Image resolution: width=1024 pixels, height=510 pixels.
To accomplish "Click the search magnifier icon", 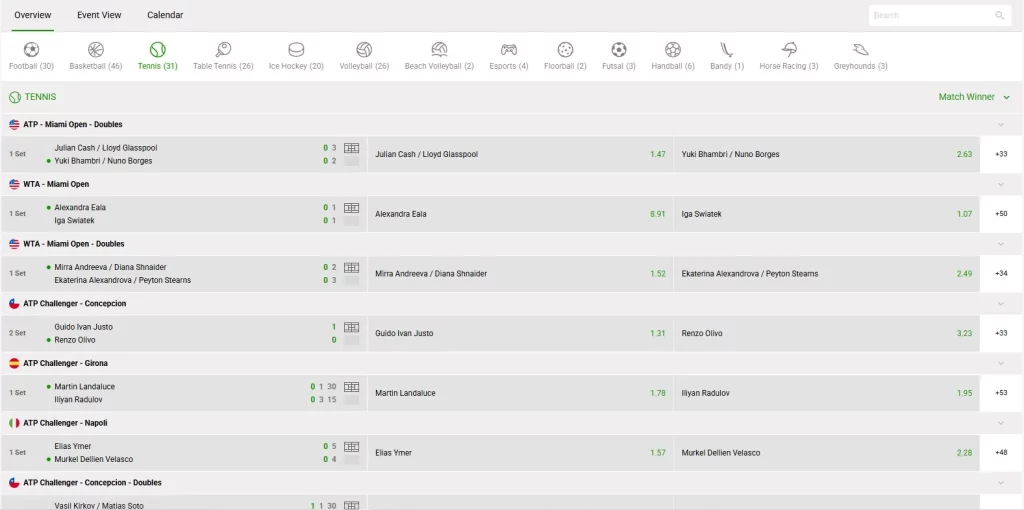I will (x=1000, y=16).
